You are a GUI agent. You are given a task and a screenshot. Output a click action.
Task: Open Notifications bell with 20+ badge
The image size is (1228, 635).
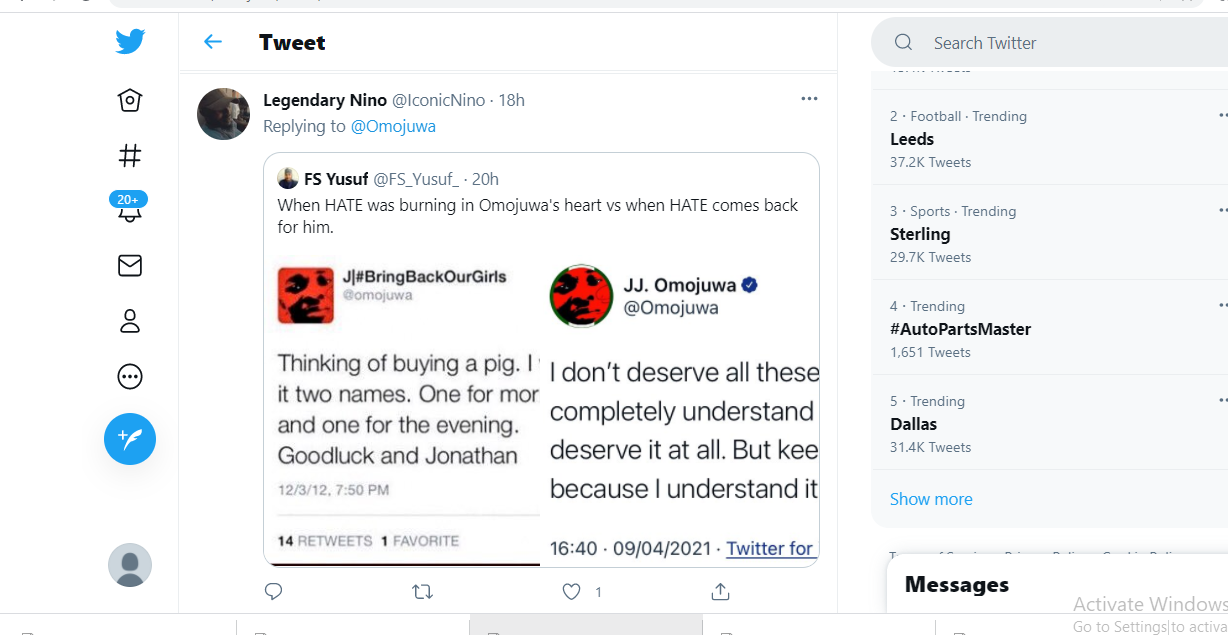point(130,209)
